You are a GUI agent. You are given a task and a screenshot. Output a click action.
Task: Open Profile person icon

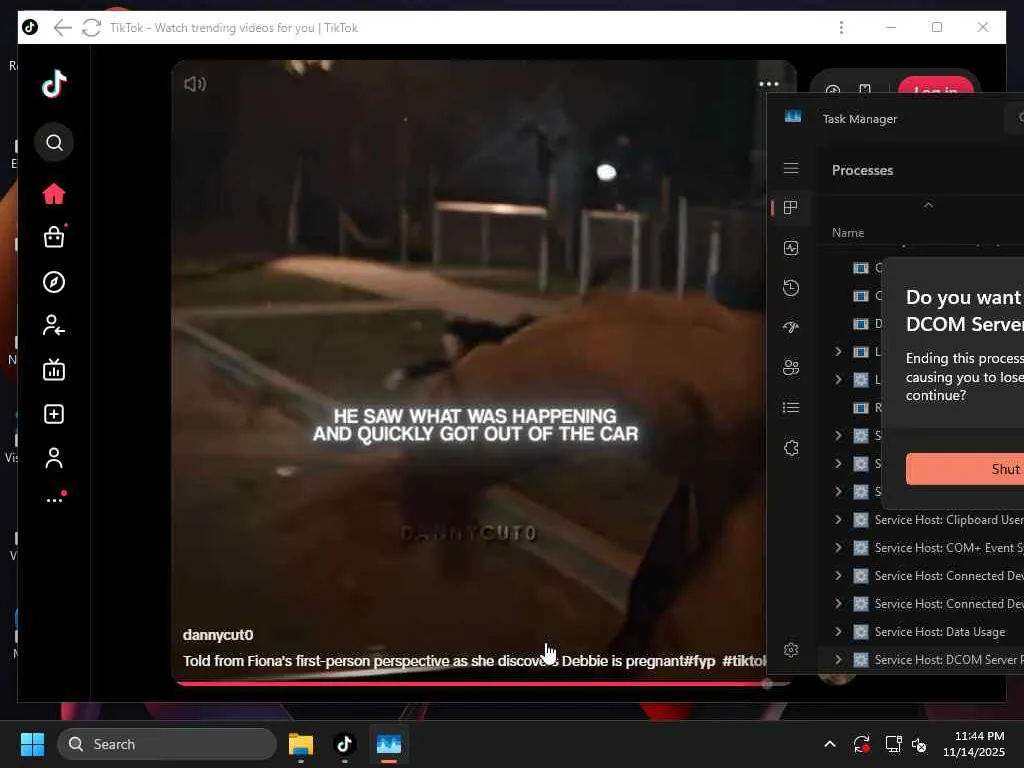54,458
